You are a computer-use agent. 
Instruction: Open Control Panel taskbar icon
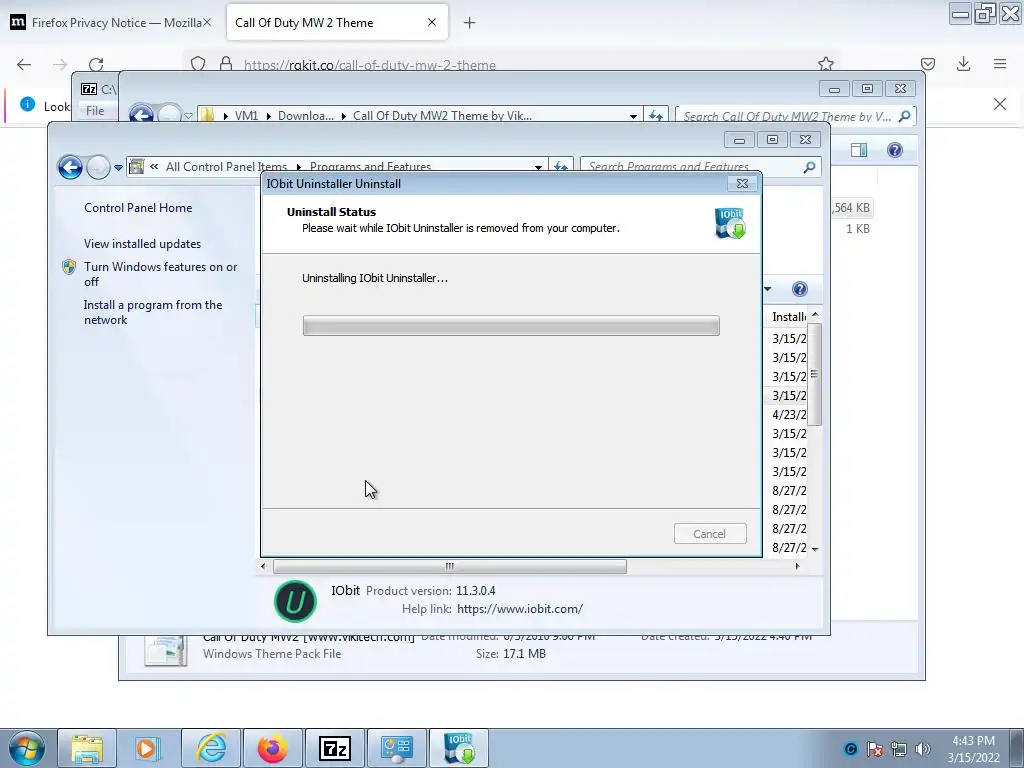(396, 748)
